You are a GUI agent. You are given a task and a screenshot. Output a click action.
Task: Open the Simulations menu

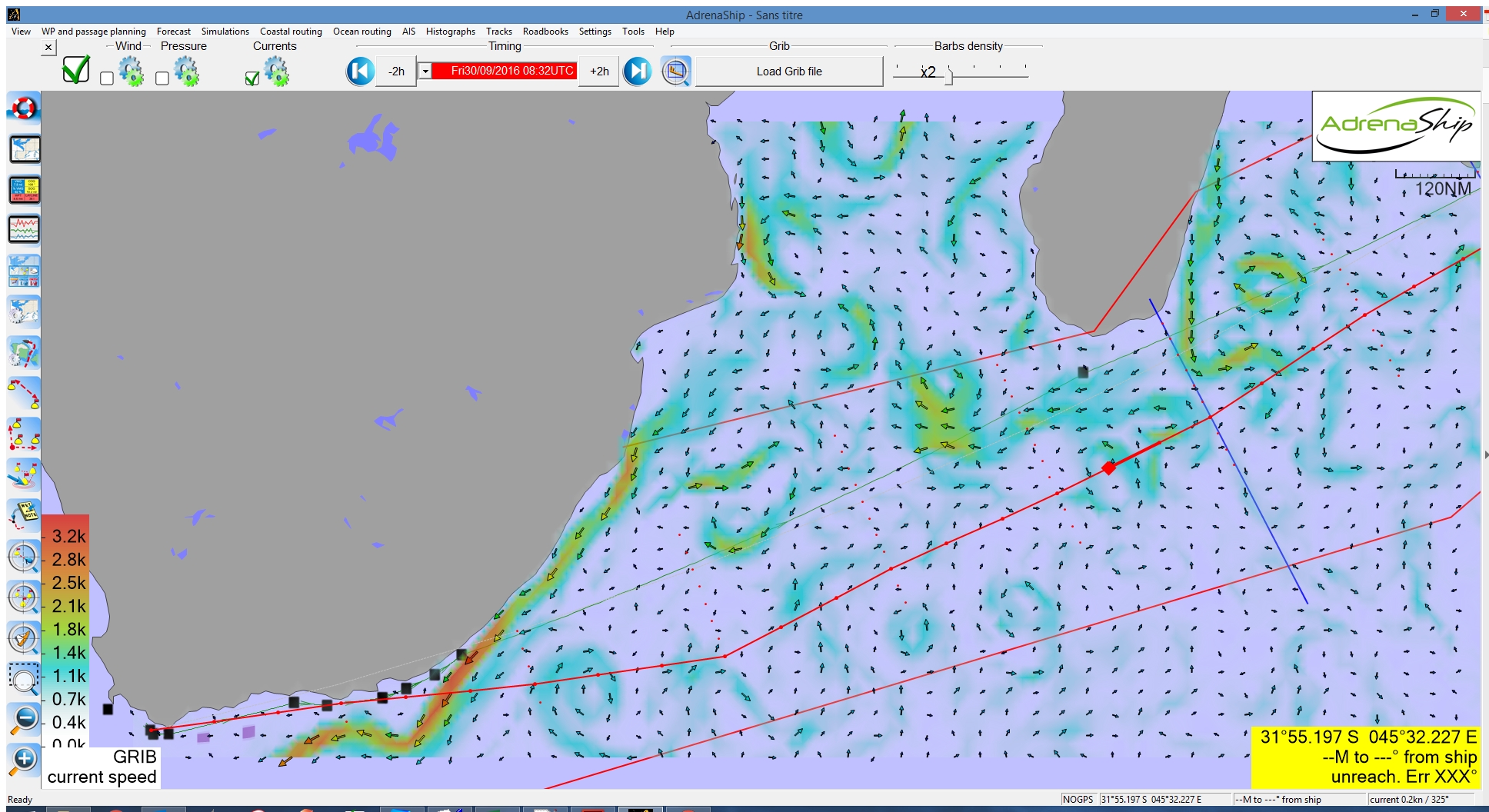coord(225,32)
